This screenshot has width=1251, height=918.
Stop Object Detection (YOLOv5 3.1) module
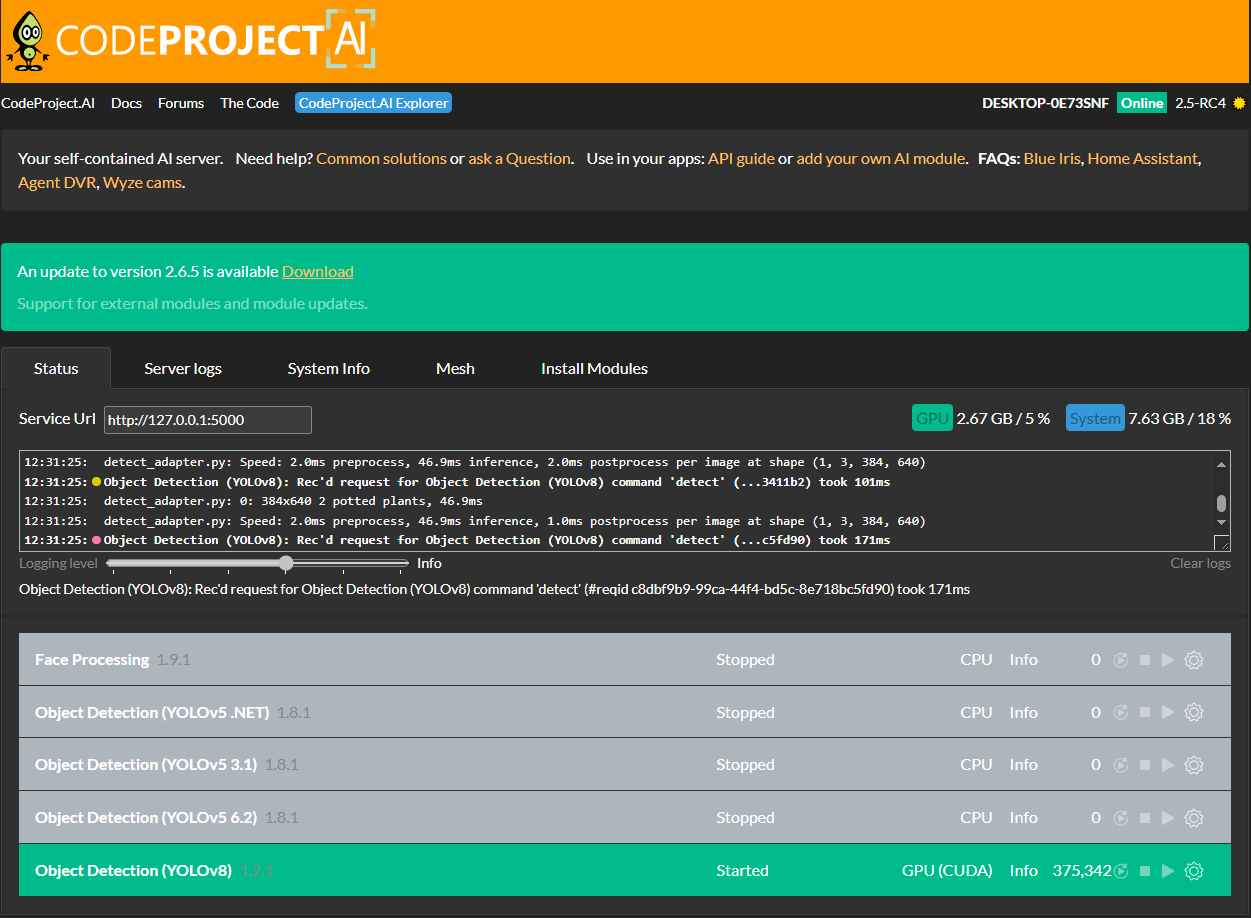(1145, 765)
